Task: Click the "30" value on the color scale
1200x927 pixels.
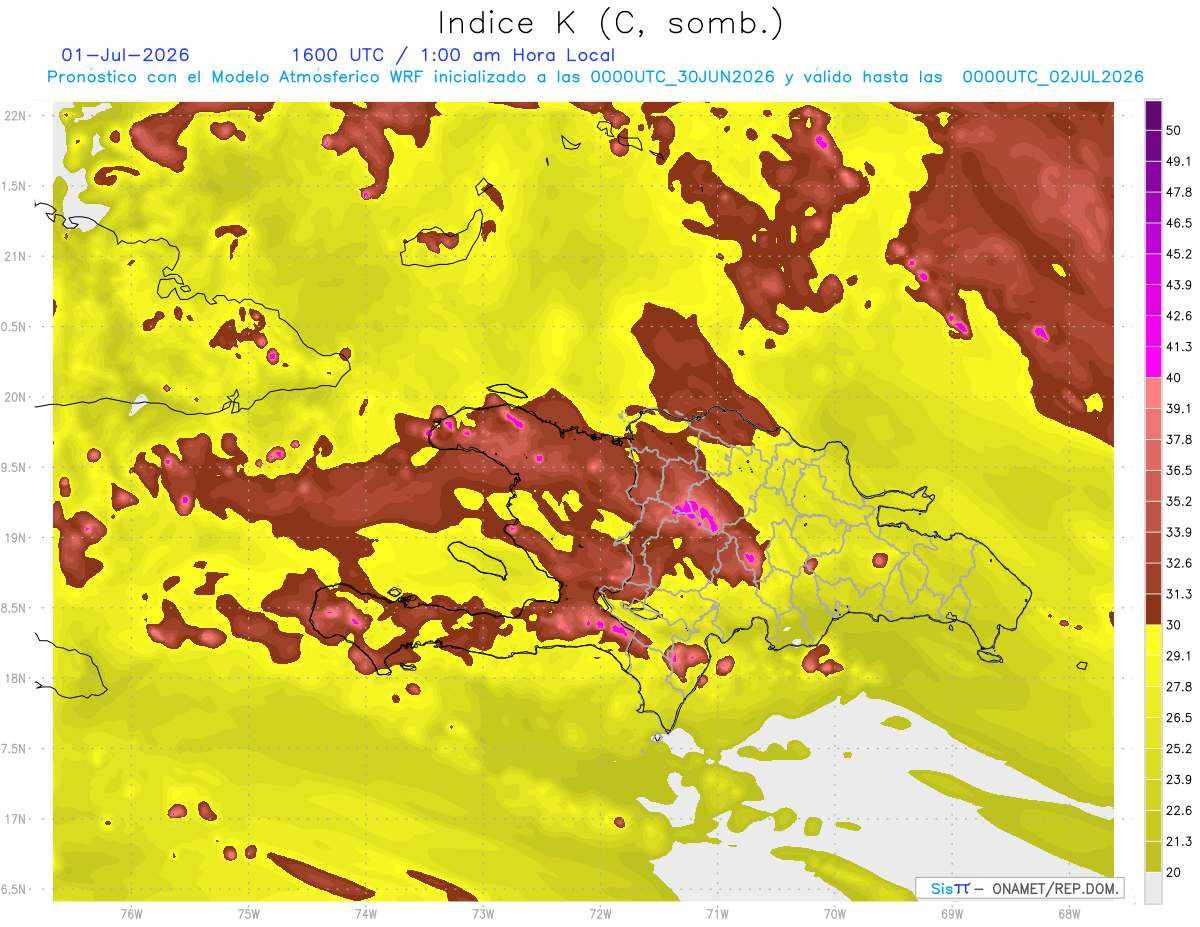Action: point(1174,624)
